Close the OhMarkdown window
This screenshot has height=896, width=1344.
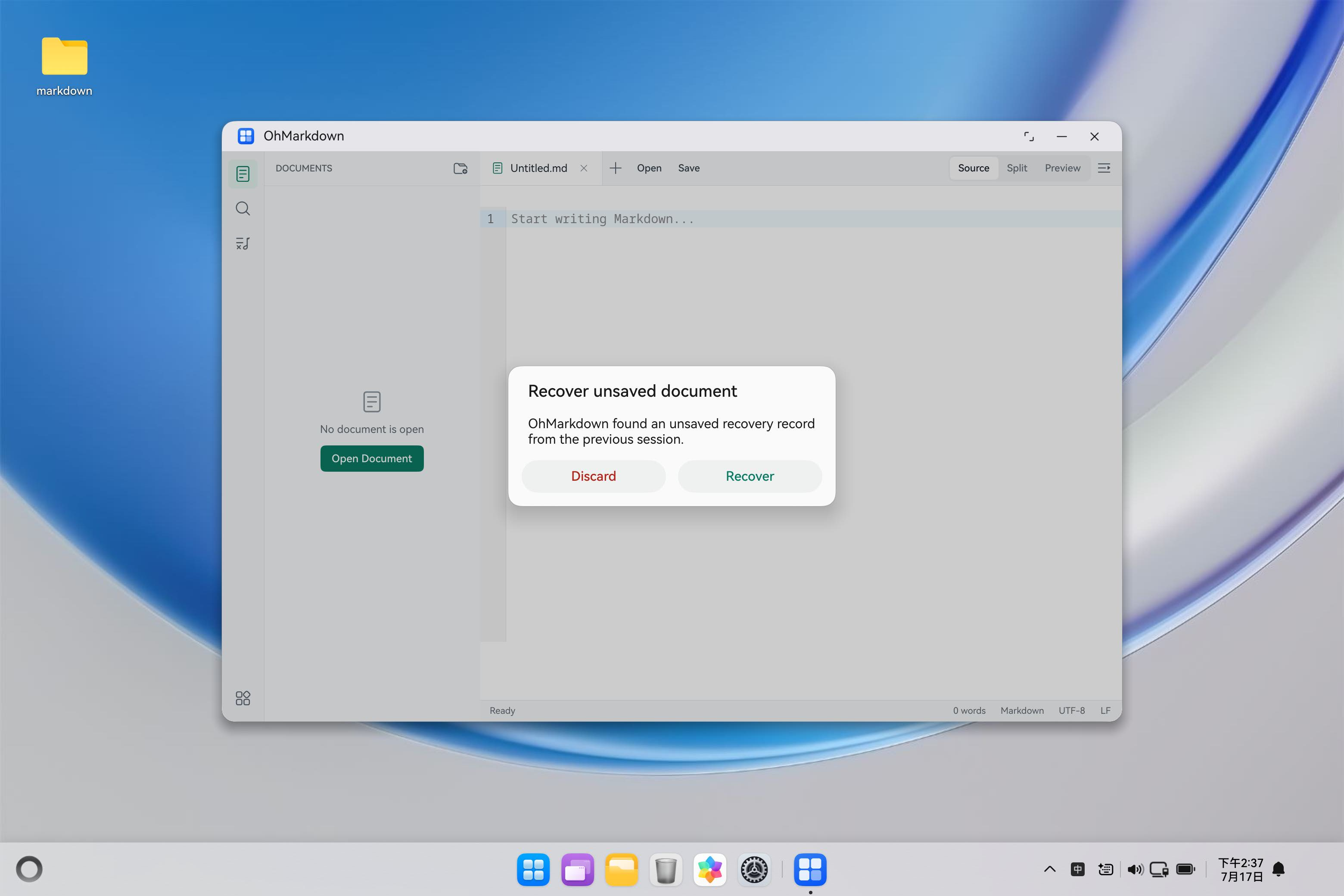pos(1094,136)
